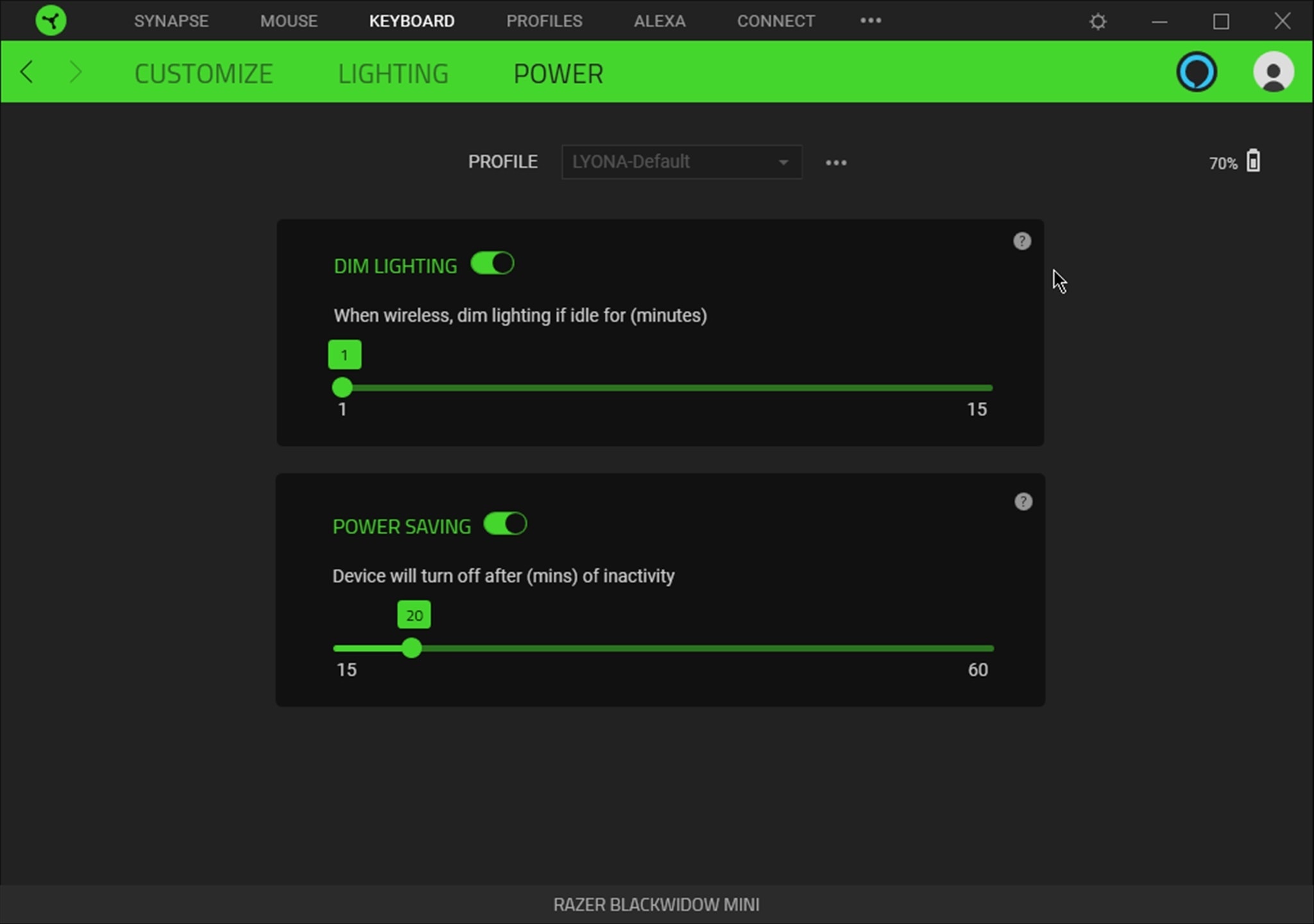Toggle the Power Saving switch
Image resolution: width=1314 pixels, height=924 pixels.
click(x=505, y=524)
